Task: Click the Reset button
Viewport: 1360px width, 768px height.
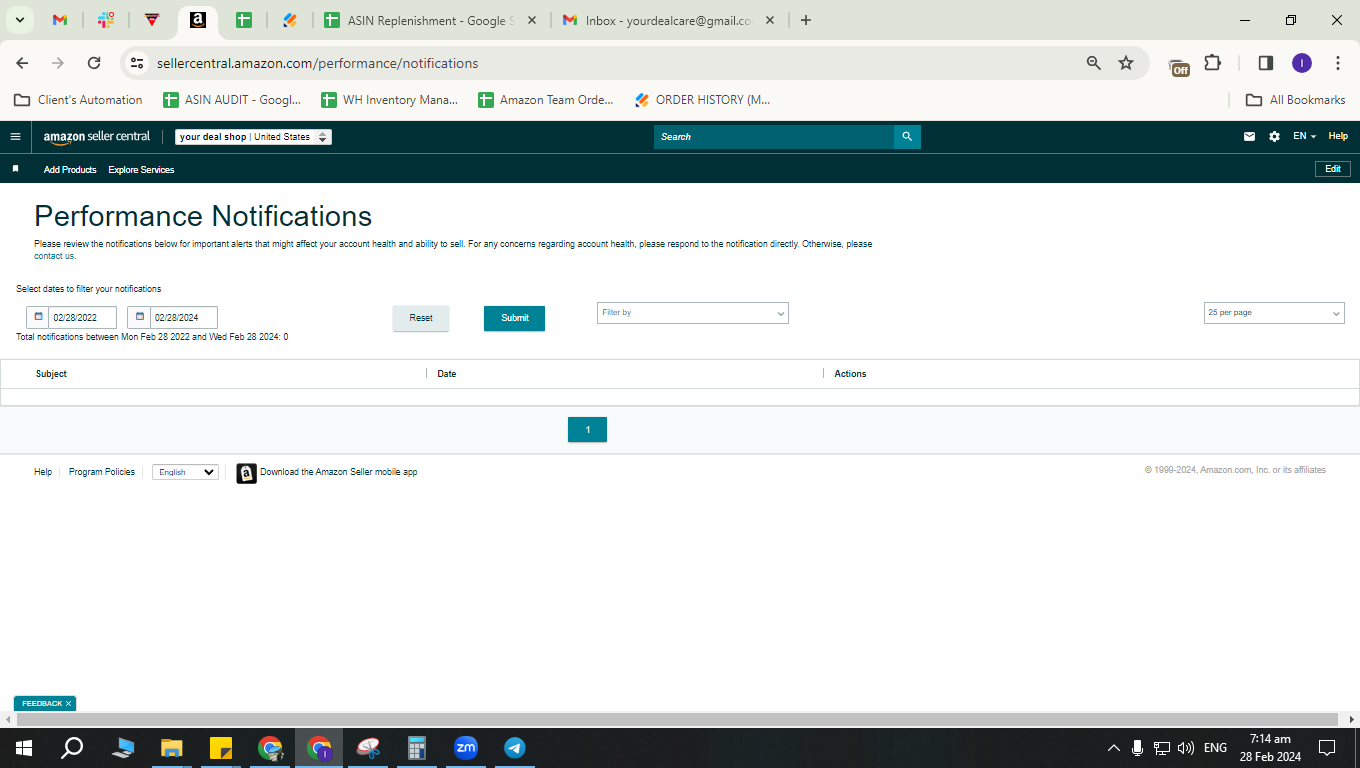Action: click(x=421, y=318)
